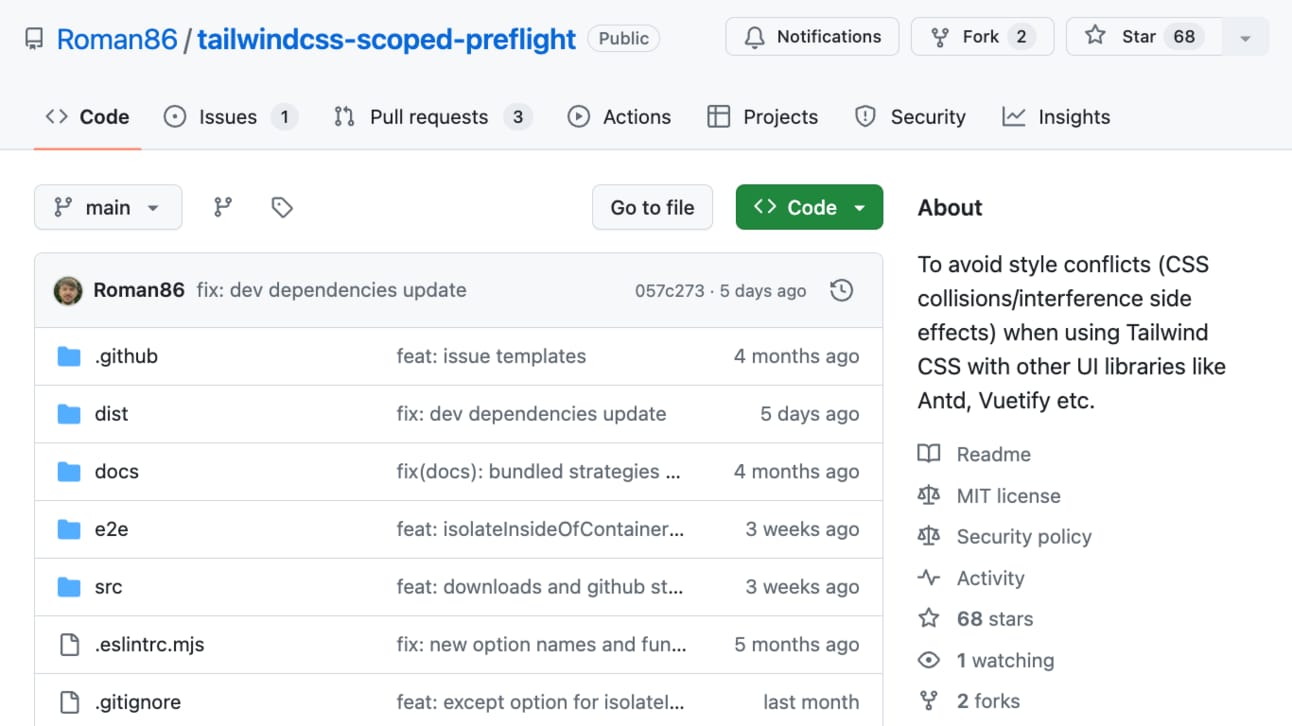Click the dist folder icon
This screenshot has width=1292, height=726.
(69, 414)
